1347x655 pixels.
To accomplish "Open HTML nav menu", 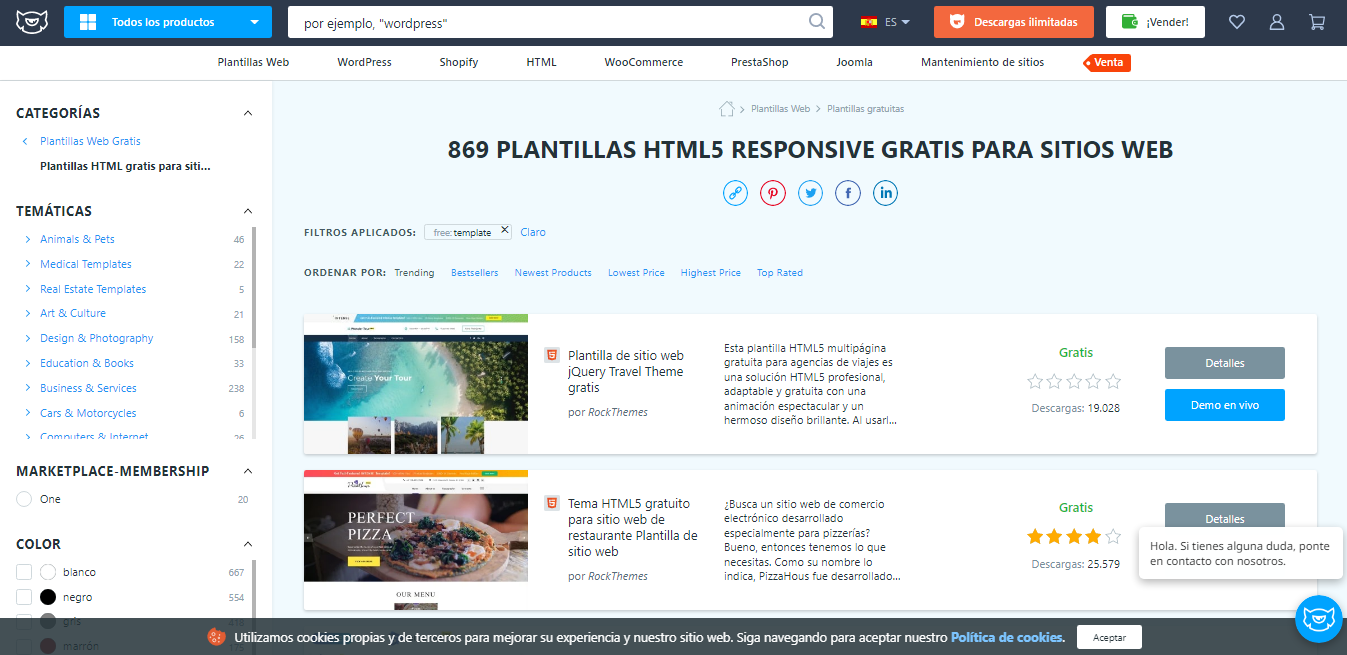I will point(541,62).
